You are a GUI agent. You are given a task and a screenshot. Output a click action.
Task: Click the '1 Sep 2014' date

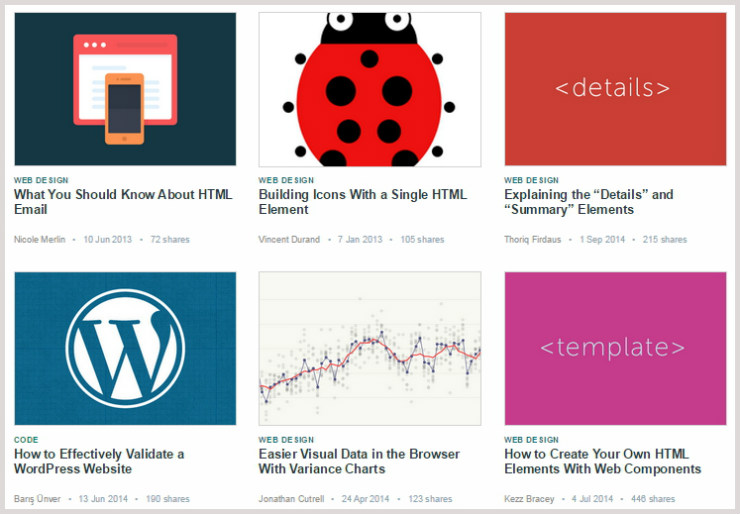tap(602, 239)
